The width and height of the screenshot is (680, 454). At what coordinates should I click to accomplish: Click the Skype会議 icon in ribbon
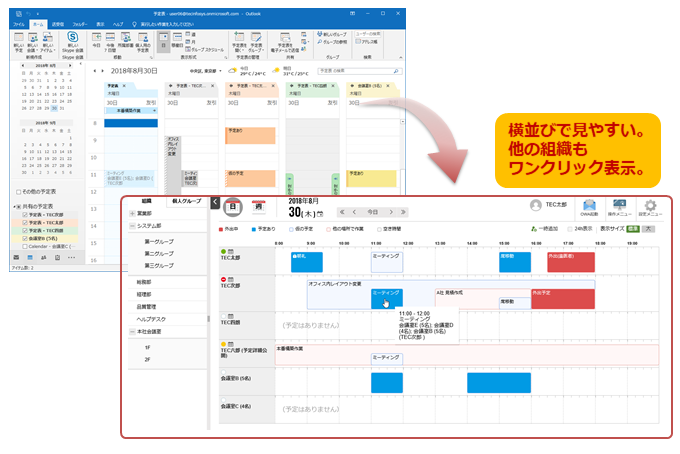(73, 37)
